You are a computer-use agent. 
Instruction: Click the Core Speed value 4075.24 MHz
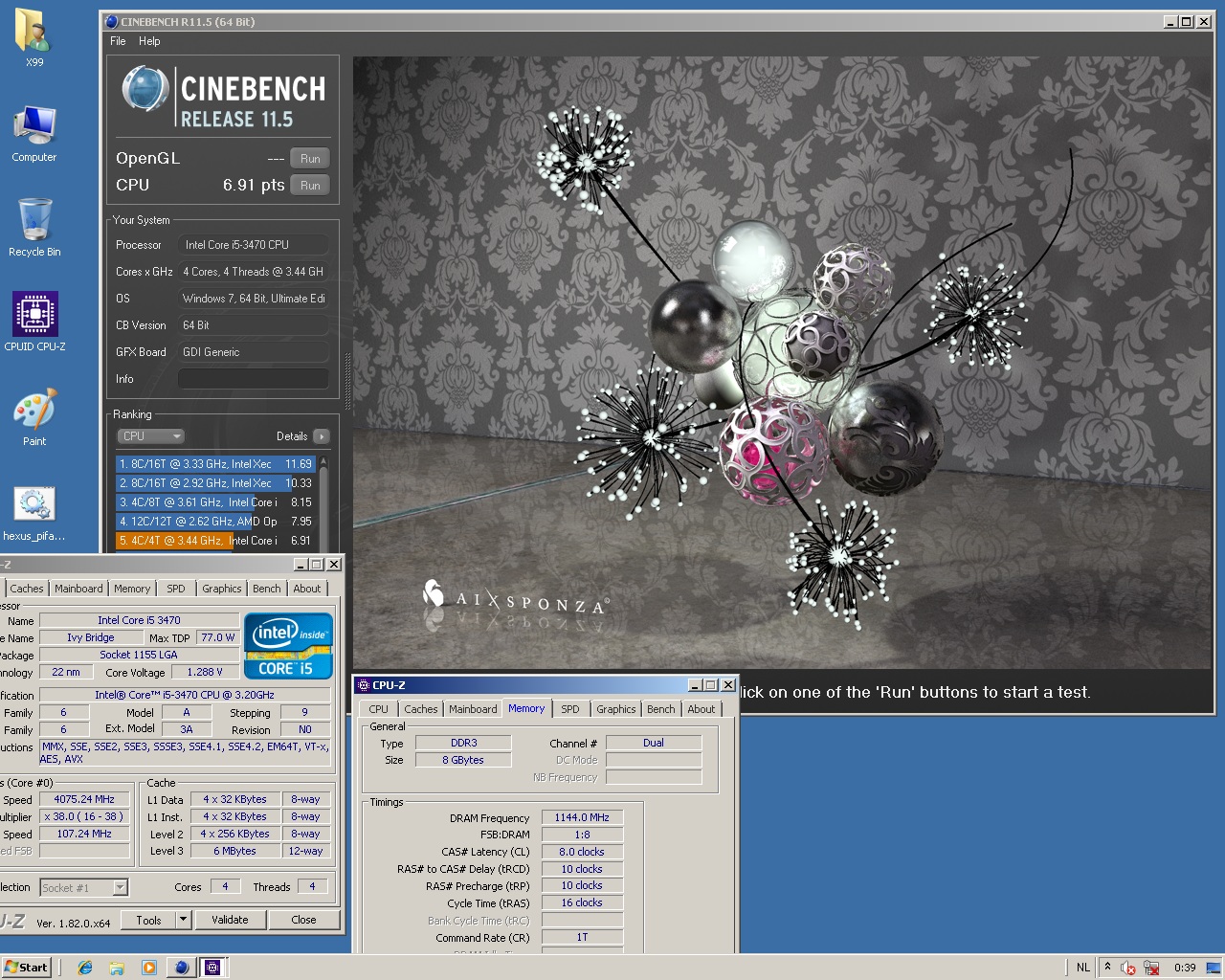84,799
